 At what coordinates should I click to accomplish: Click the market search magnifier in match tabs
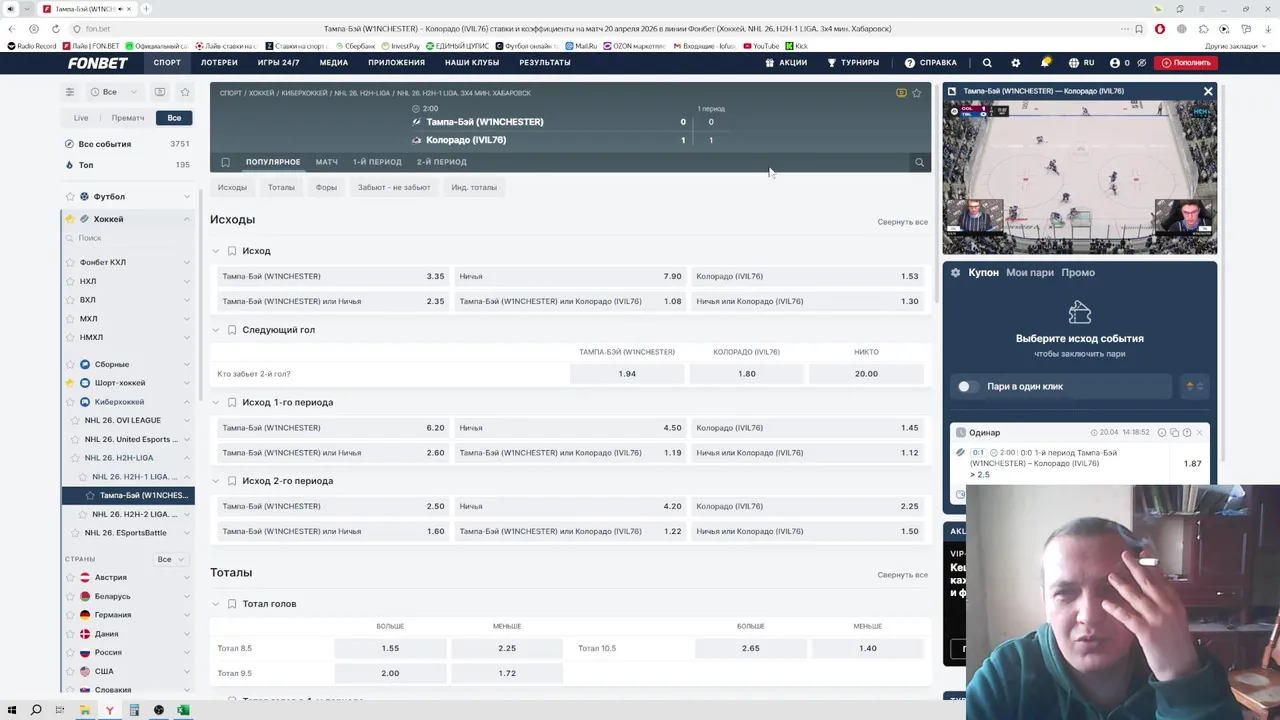point(920,162)
